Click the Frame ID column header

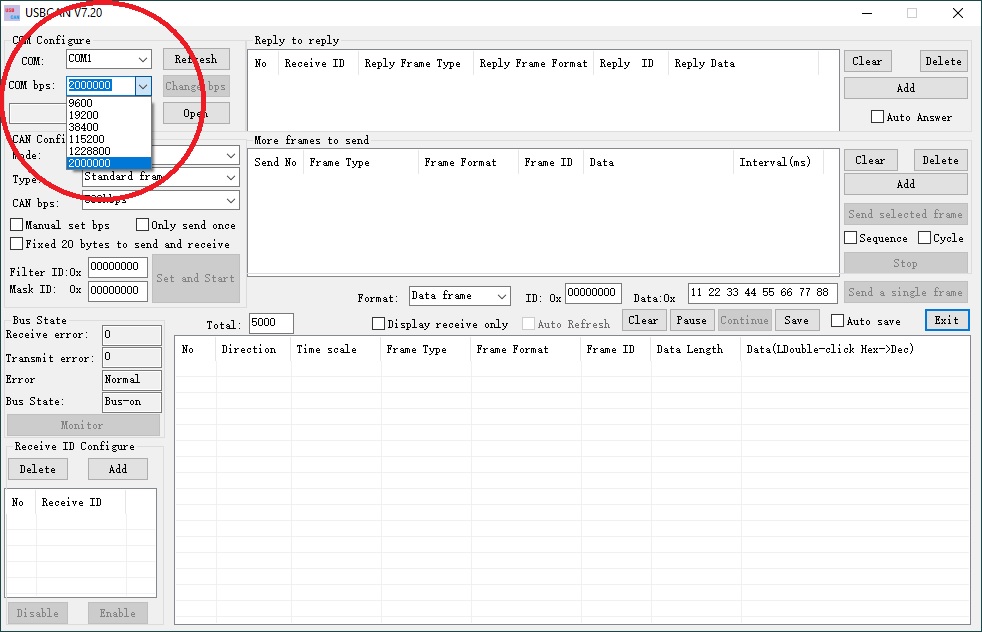(x=610, y=350)
